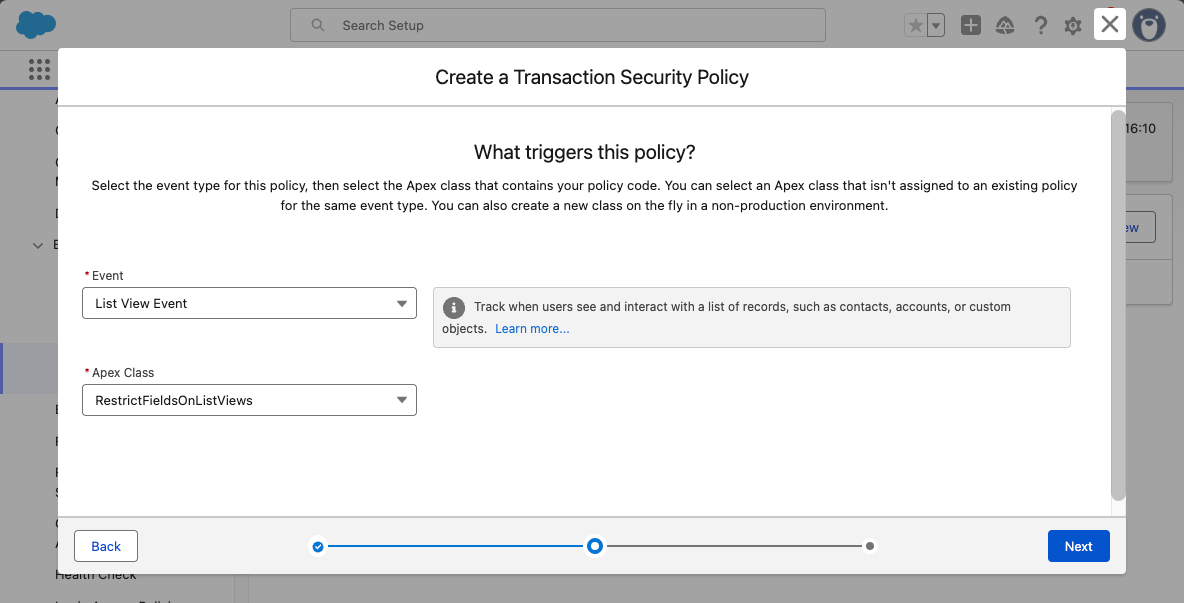
Task: Open the Apex Class dropdown
Action: [248, 400]
